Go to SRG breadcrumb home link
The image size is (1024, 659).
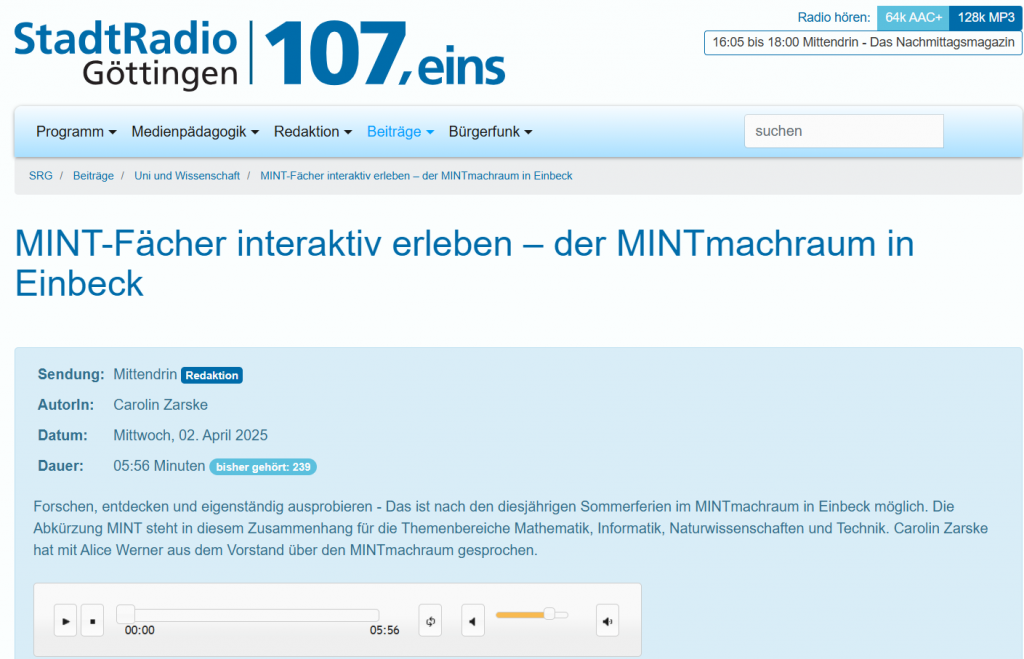click(x=41, y=175)
